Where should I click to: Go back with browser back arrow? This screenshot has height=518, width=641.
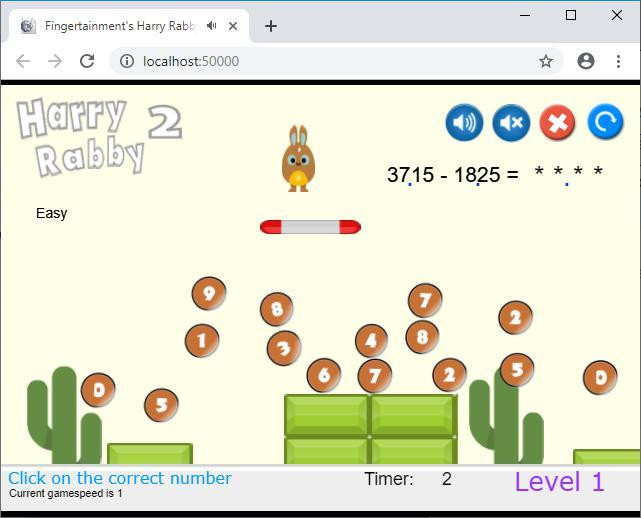pos(23,61)
